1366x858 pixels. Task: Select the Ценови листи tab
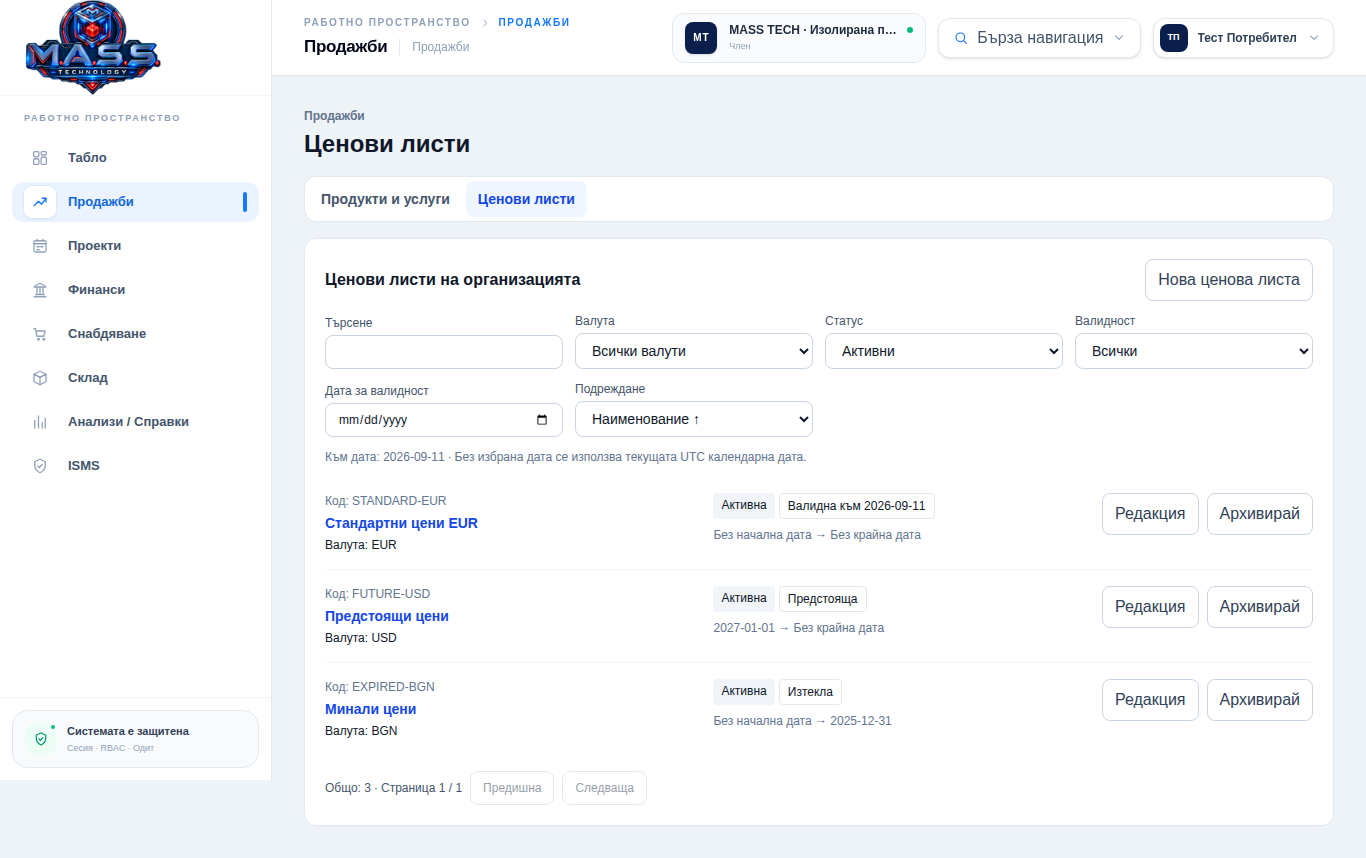[x=526, y=199]
